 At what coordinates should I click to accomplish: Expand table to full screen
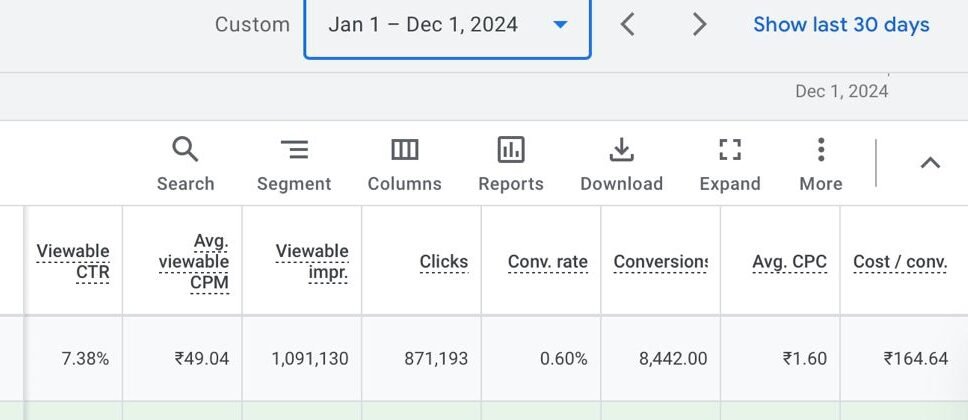[730, 150]
